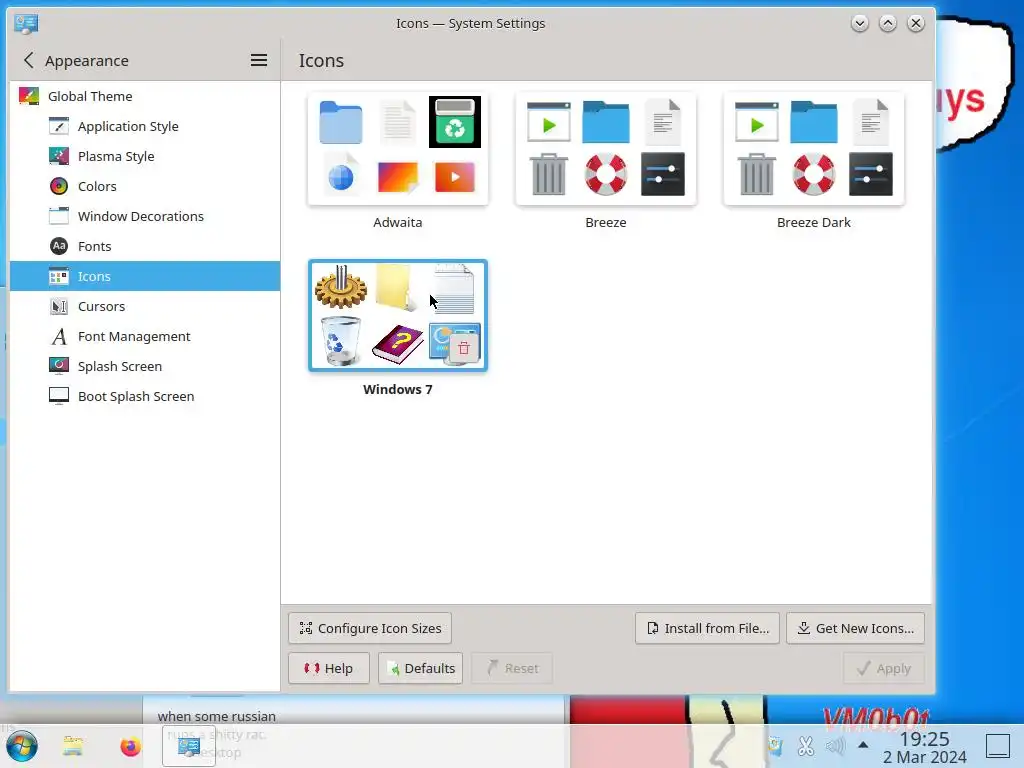The width and height of the screenshot is (1024, 768).
Task: Choose the Windows 7 icon theme thumbnail
Action: point(398,315)
